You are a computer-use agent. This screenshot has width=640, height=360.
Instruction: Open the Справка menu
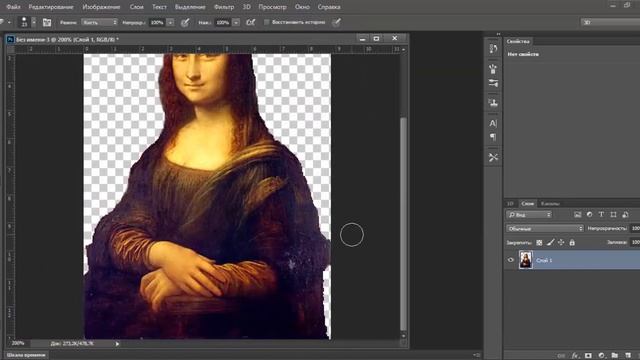click(329, 7)
